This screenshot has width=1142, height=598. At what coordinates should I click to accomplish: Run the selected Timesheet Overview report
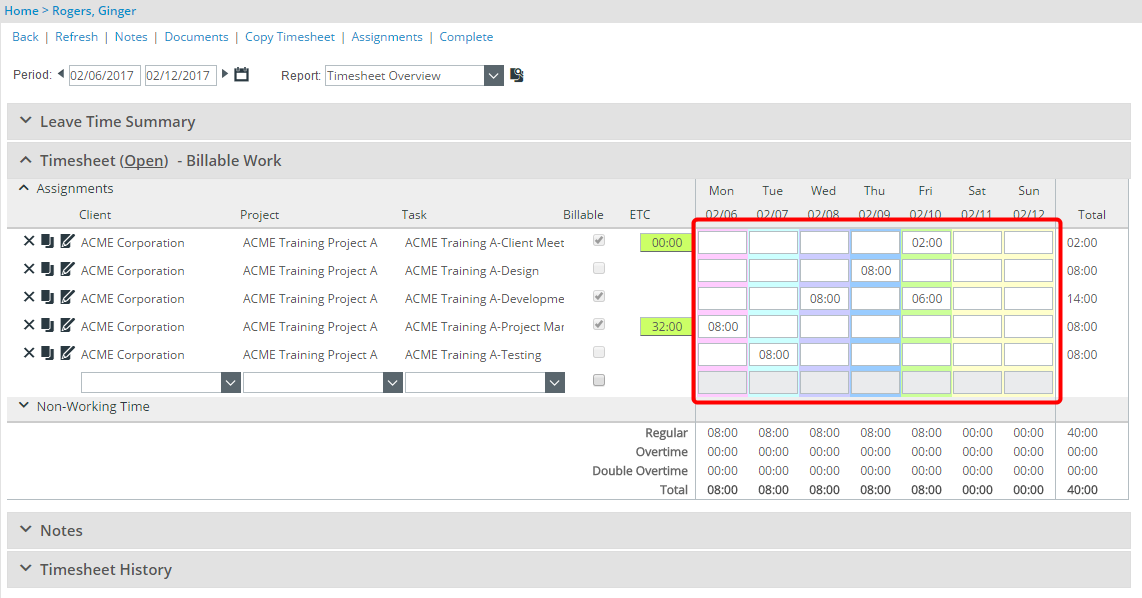[x=517, y=75]
